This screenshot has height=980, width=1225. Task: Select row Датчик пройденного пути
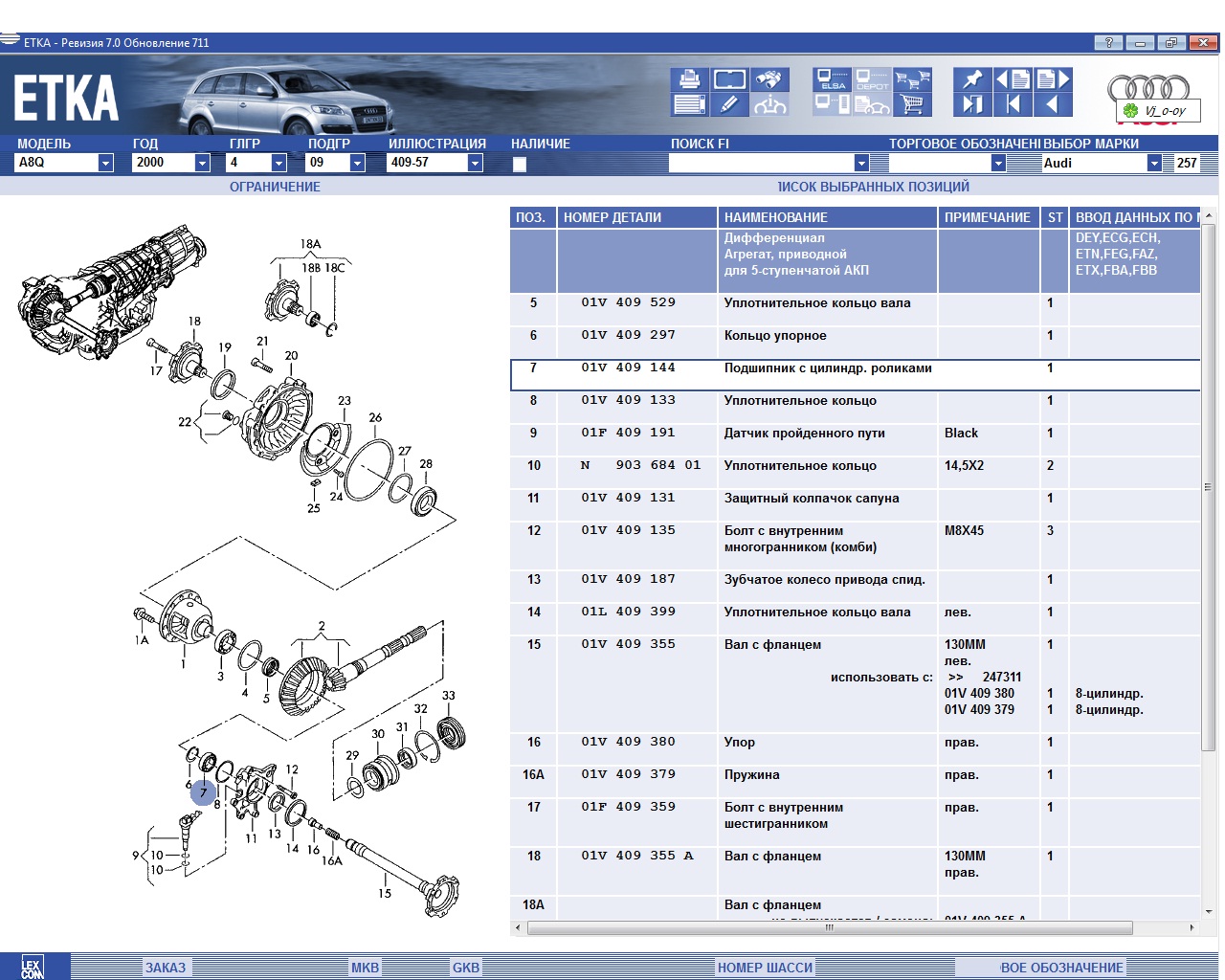pos(856,440)
